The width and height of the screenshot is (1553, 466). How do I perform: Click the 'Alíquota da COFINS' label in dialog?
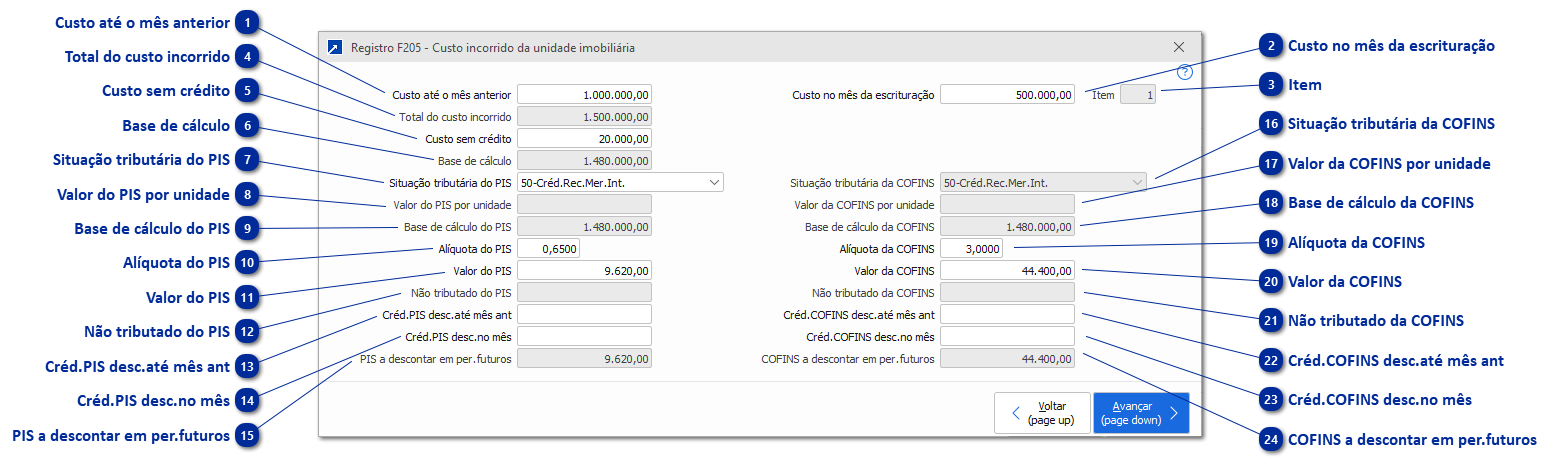coord(887,248)
